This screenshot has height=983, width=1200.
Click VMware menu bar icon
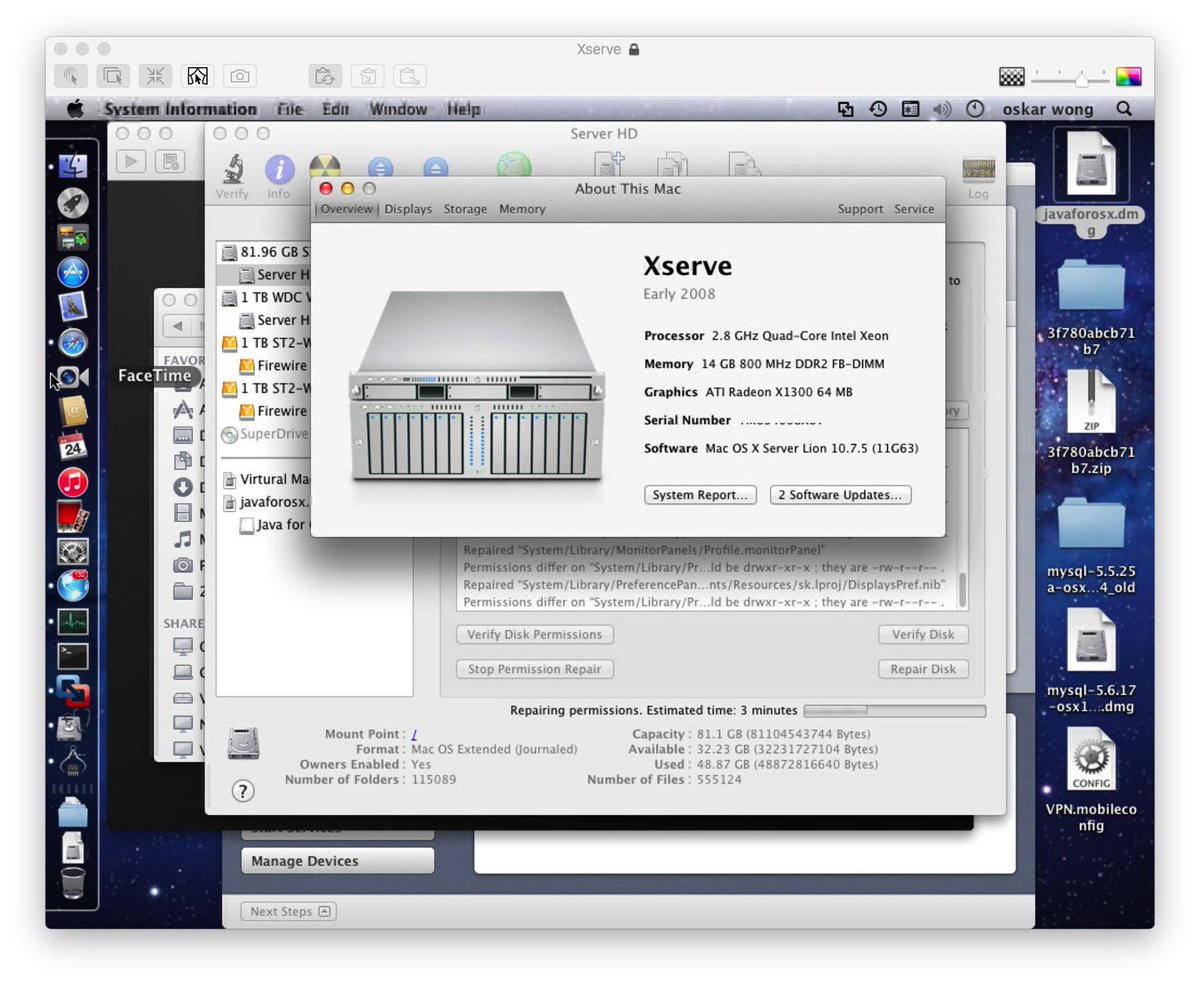click(845, 109)
